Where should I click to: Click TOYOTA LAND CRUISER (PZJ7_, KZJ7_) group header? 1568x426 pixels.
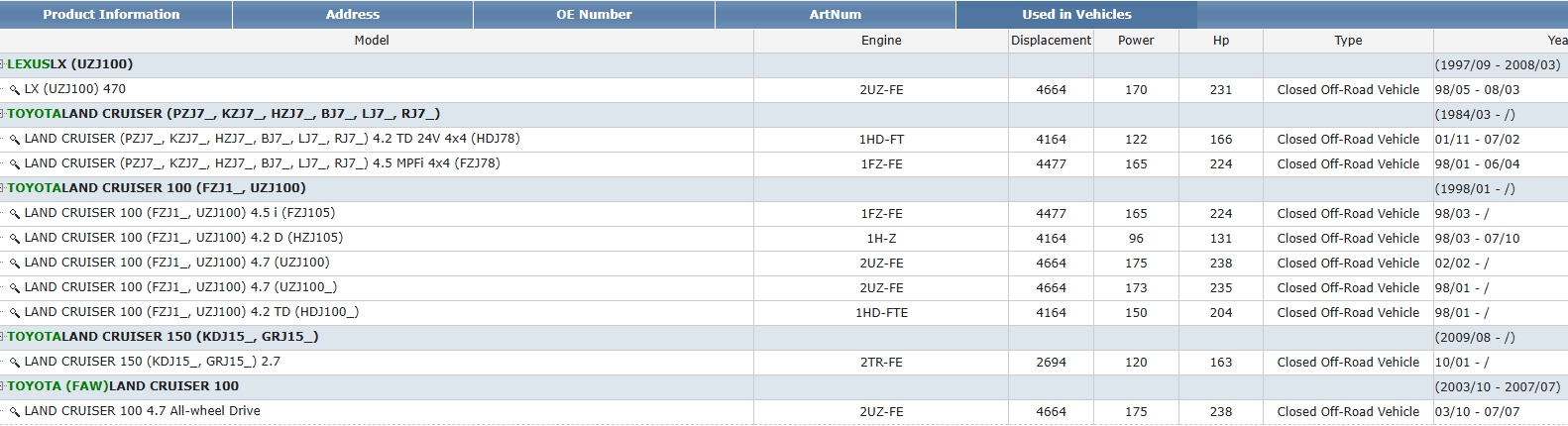[x=224, y=114]
